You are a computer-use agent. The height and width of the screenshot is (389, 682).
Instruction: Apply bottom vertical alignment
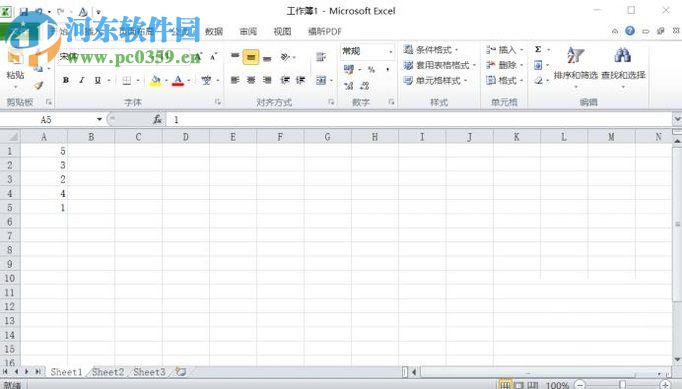267,57
